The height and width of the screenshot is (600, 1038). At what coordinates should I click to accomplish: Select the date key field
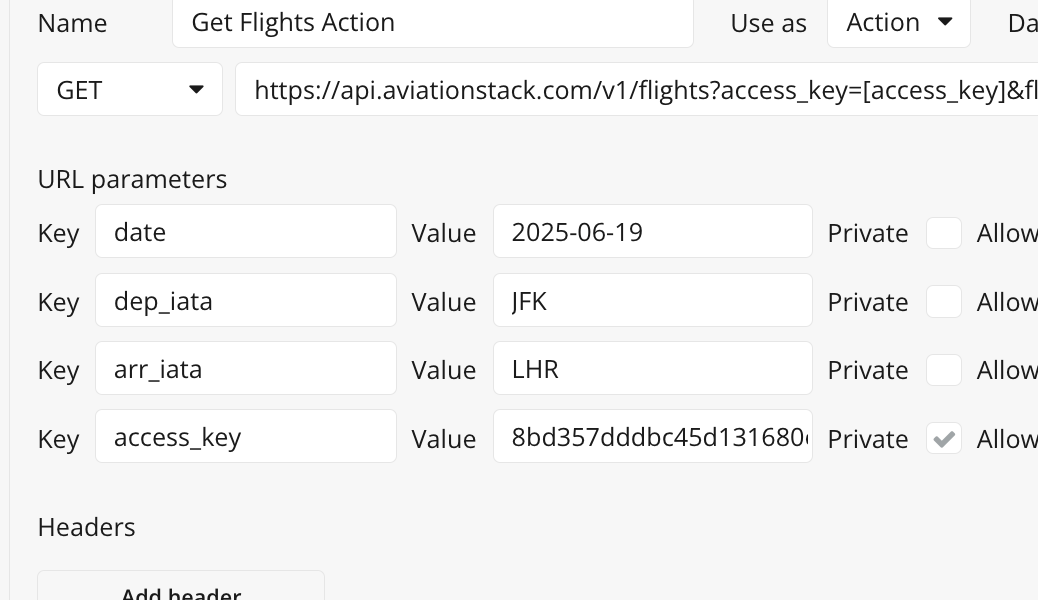[x=246, y=232]
